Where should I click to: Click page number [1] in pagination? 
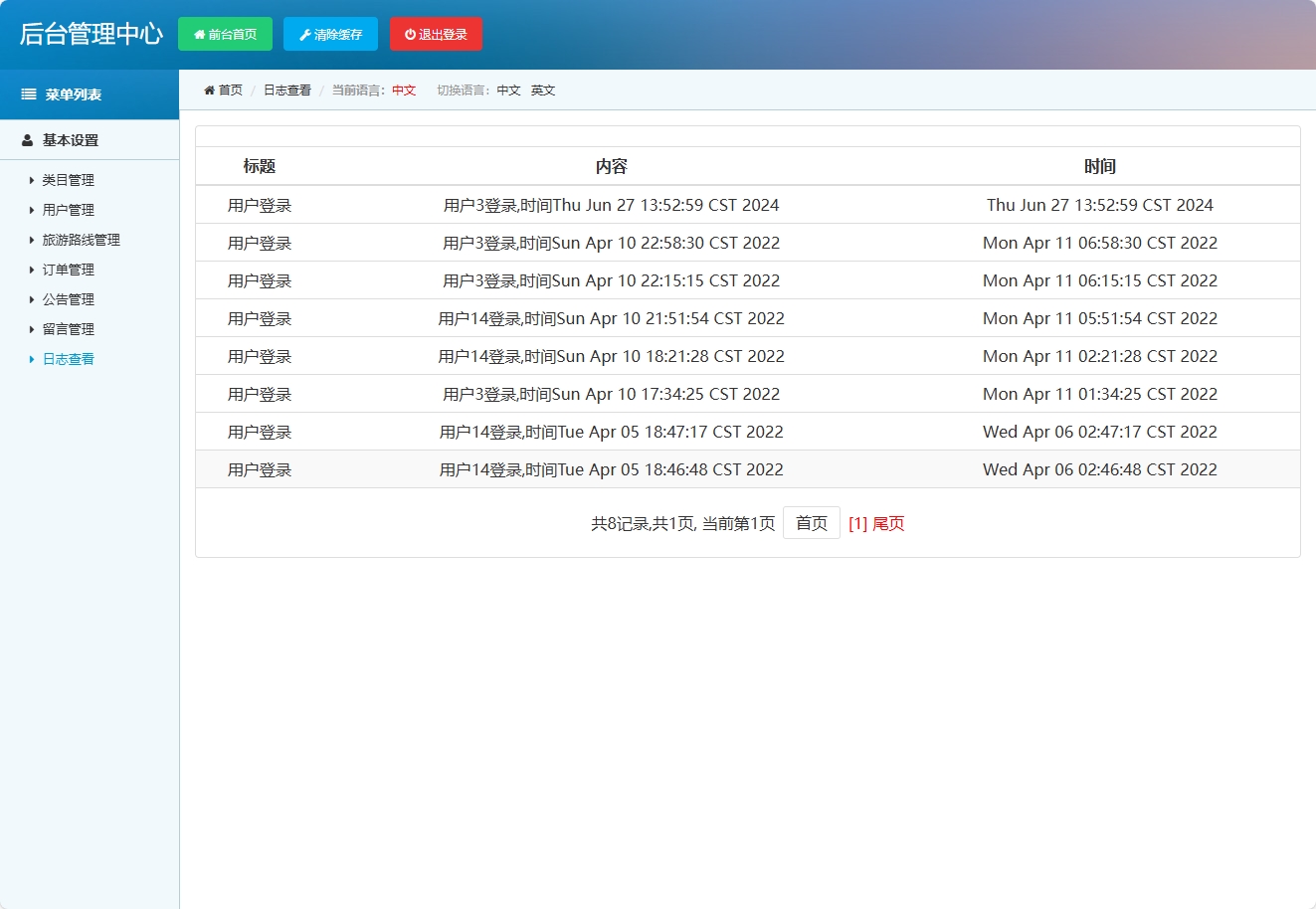coord(857,523)
